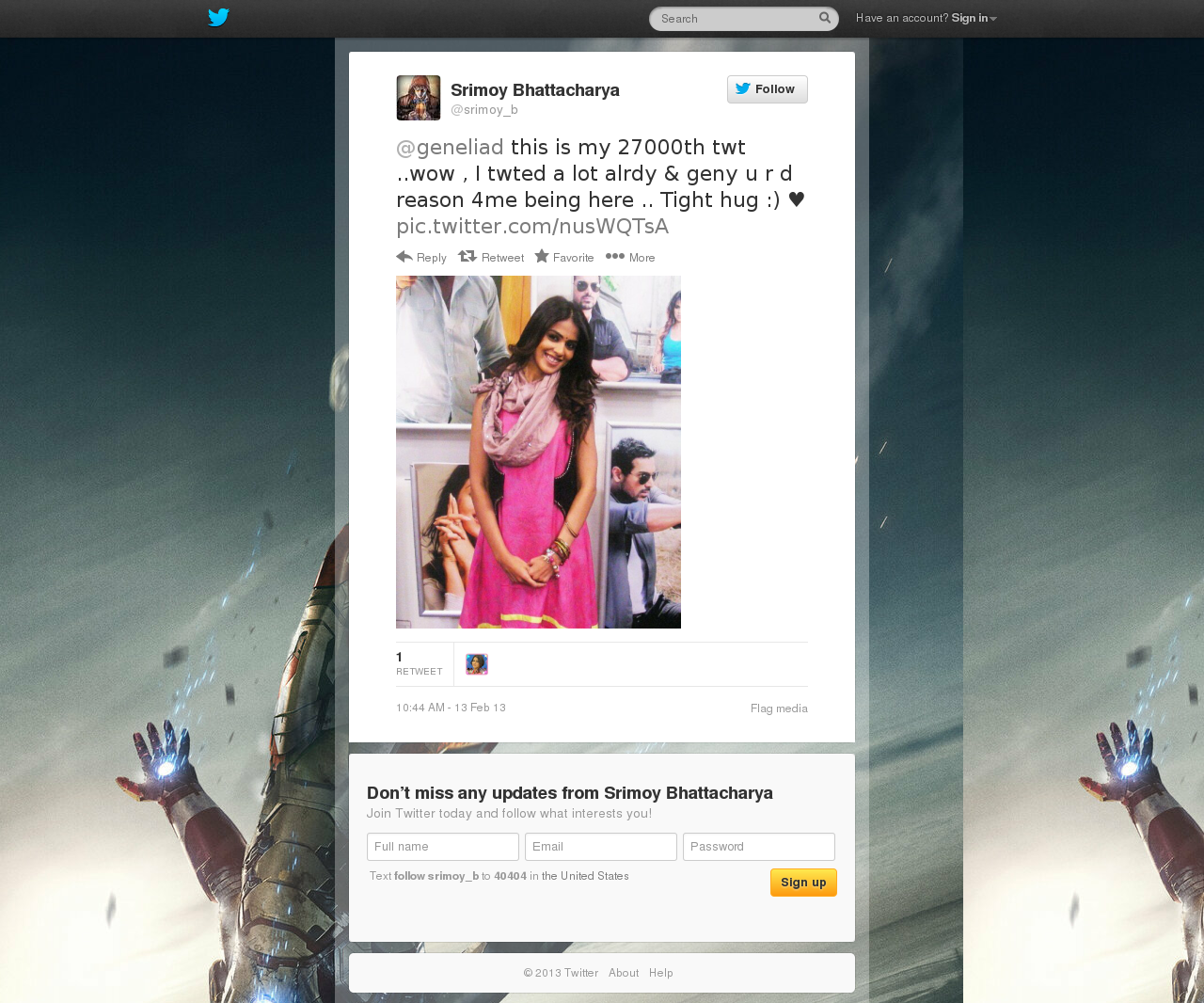The height and width of the screenshot is (1003, 1204).
Task: Open the Sign in dropdown
Action: [974, 19]
